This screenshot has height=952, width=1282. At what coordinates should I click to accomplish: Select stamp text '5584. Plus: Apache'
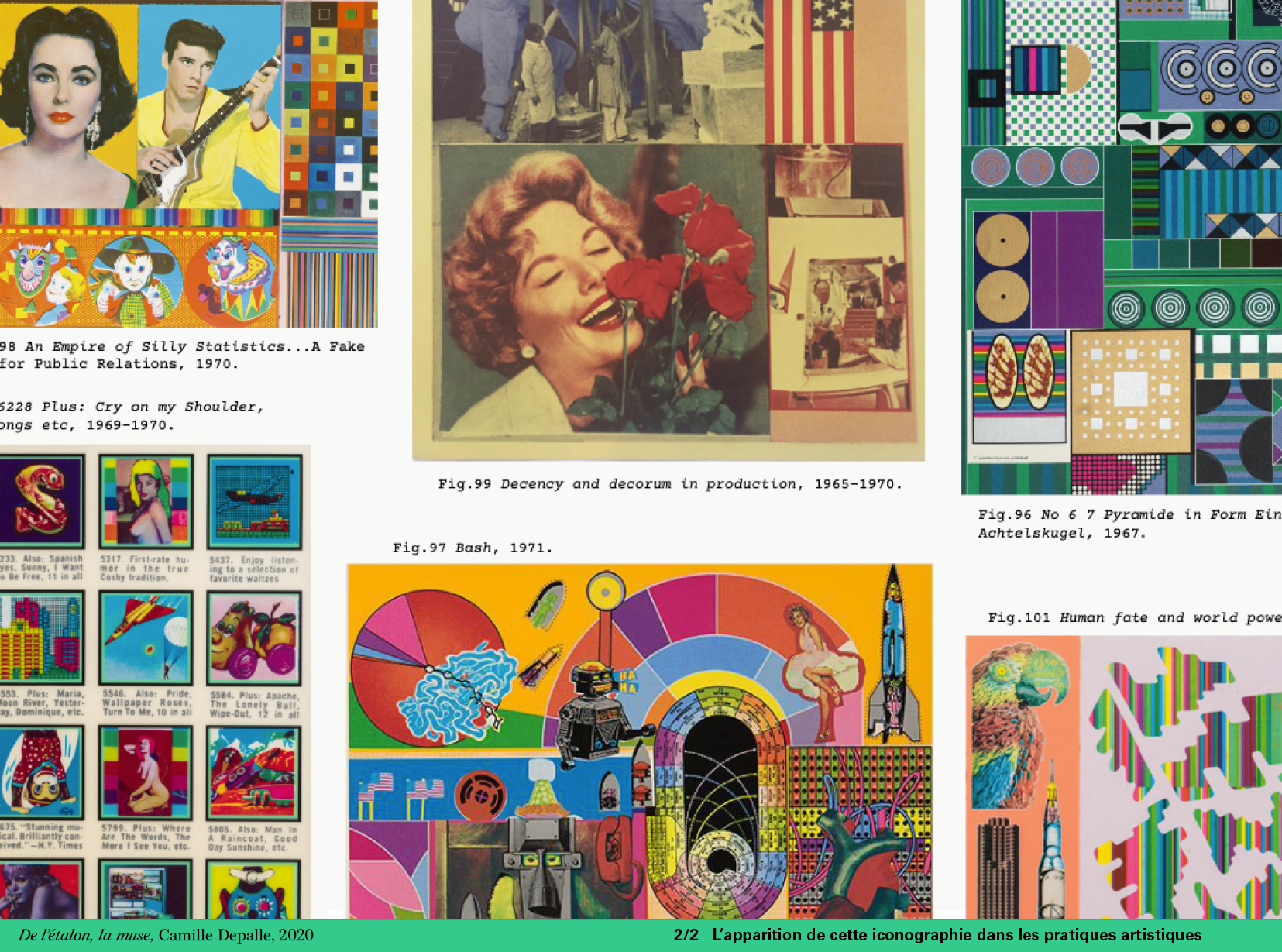(x=255, y=704)
